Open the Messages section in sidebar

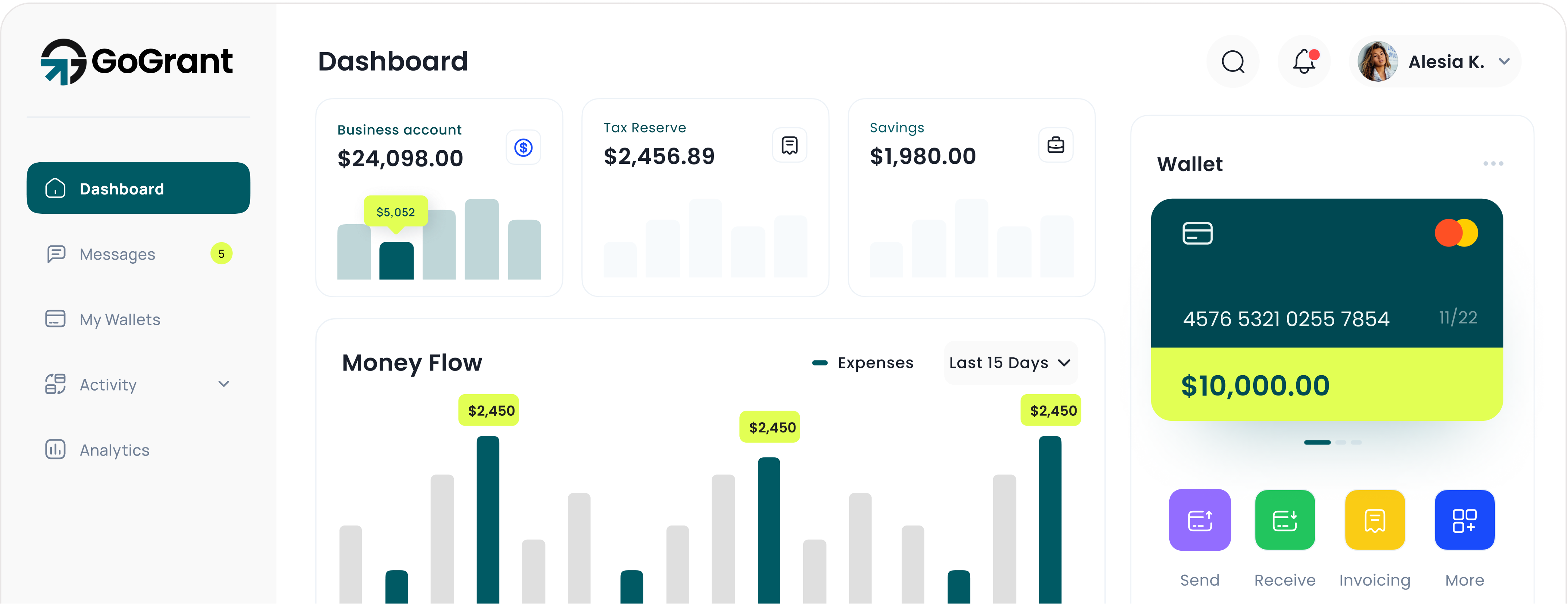point(117,254)
